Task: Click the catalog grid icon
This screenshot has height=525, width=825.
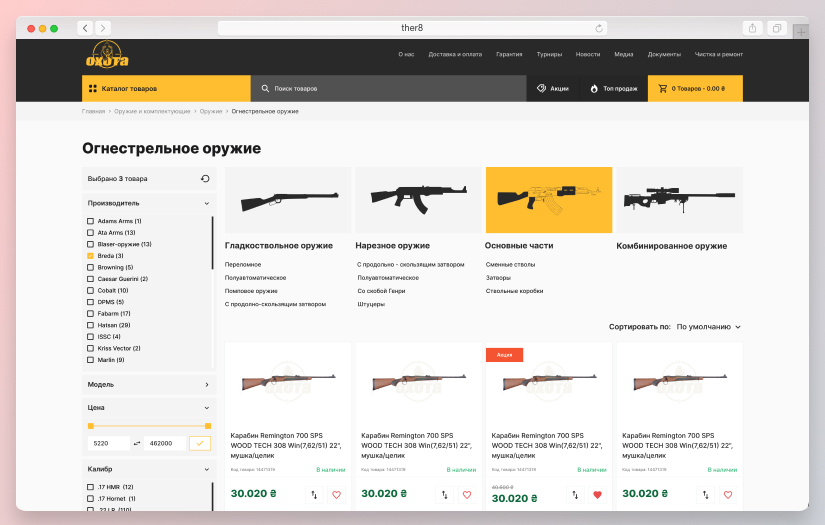Action: point(93,88)
